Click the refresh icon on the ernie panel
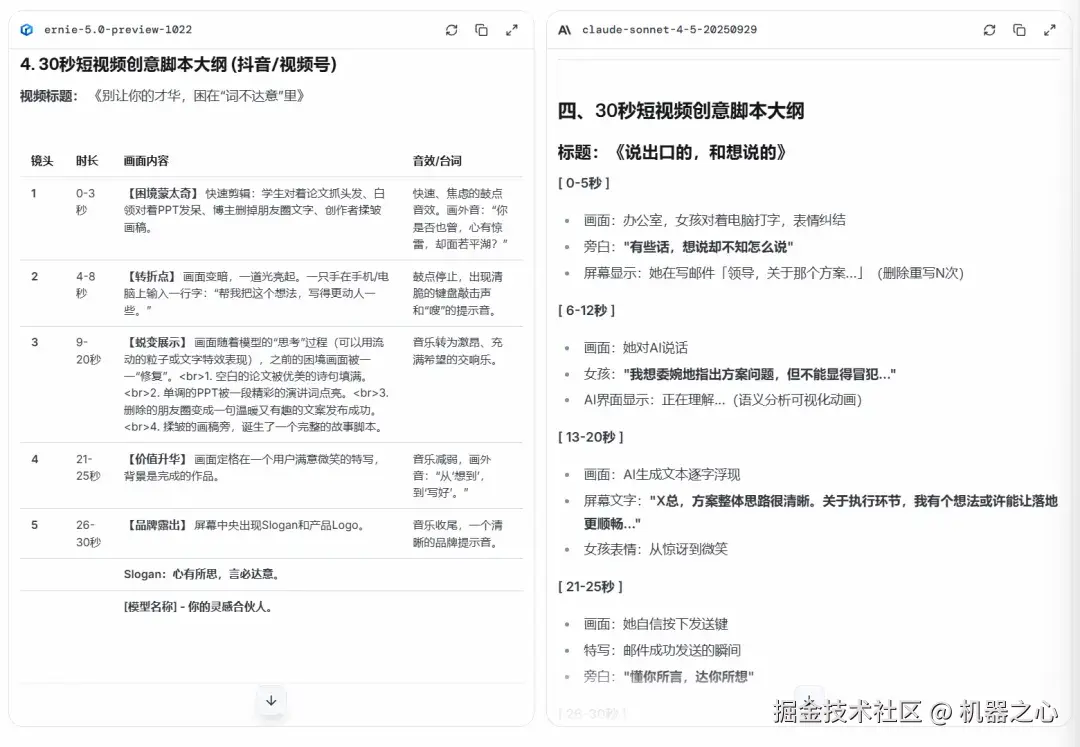 (x=451, y=30)
